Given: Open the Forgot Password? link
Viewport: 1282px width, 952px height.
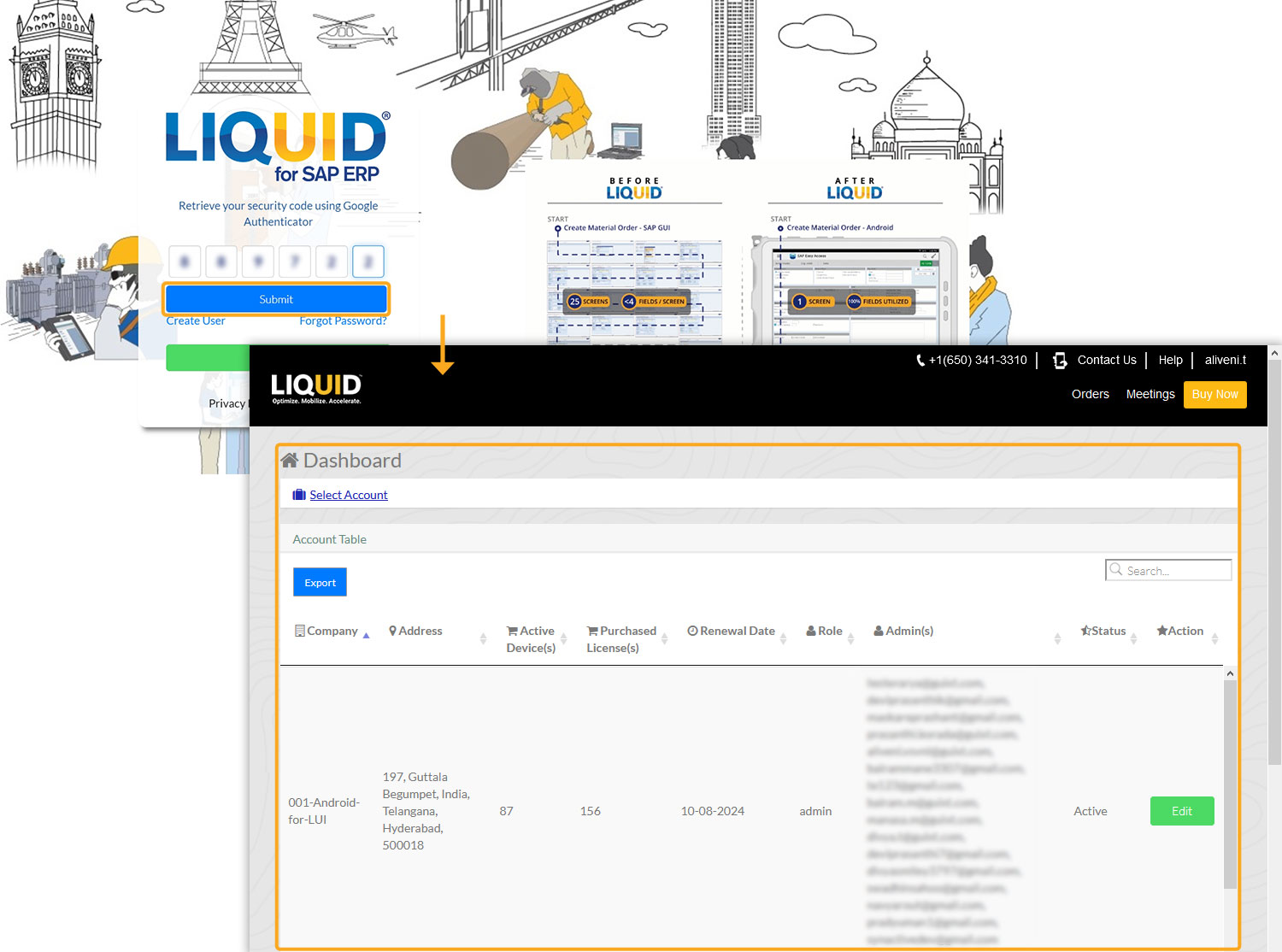Looking at the screenshot, I should (x=343, y=321).
